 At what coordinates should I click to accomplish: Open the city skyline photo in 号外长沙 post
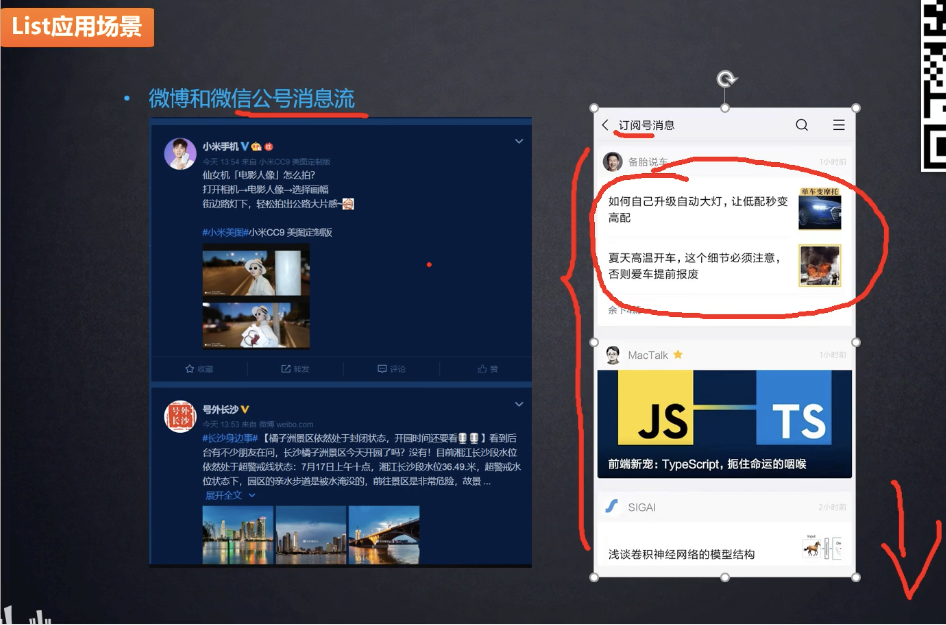click(238, 535)
